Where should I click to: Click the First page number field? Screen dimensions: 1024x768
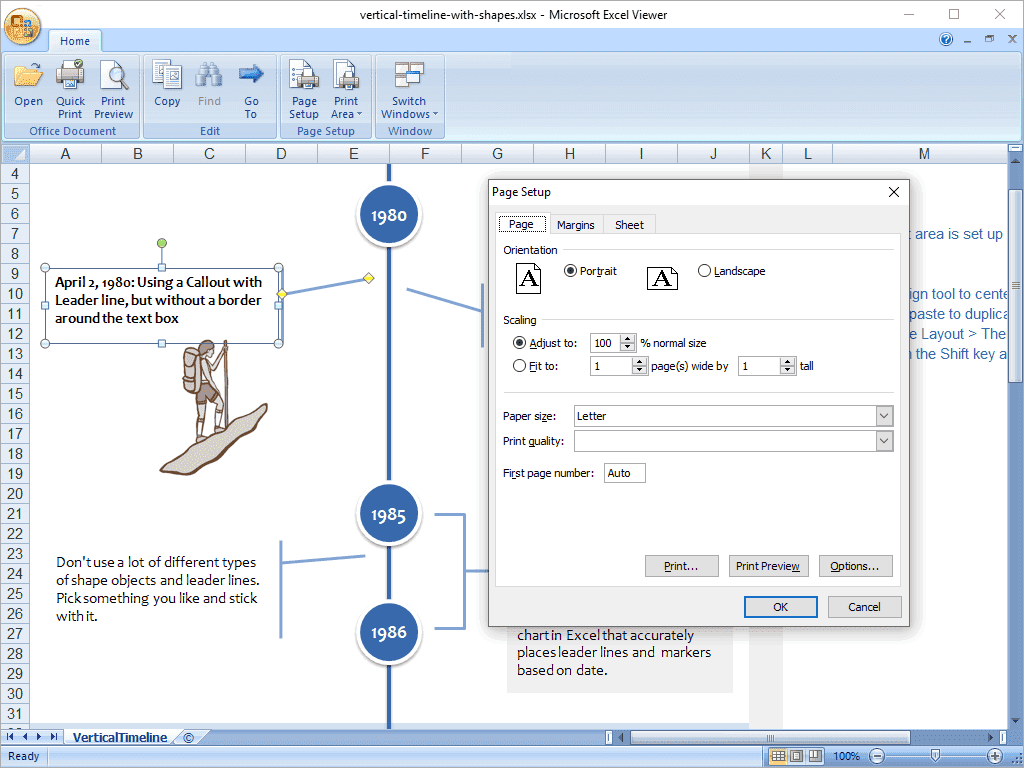625,473
